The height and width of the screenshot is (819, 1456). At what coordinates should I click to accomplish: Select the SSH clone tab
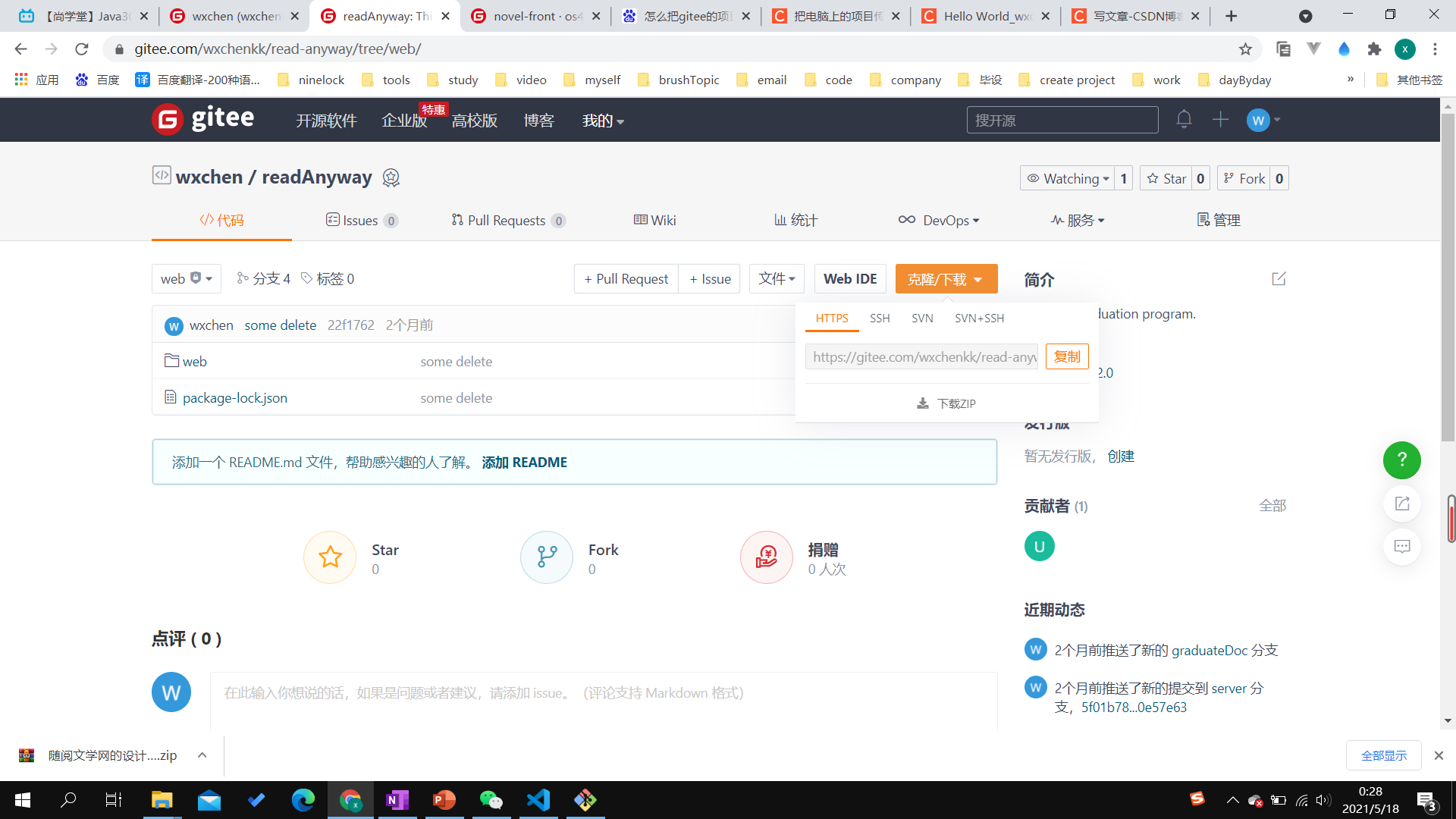coord(880,318)
